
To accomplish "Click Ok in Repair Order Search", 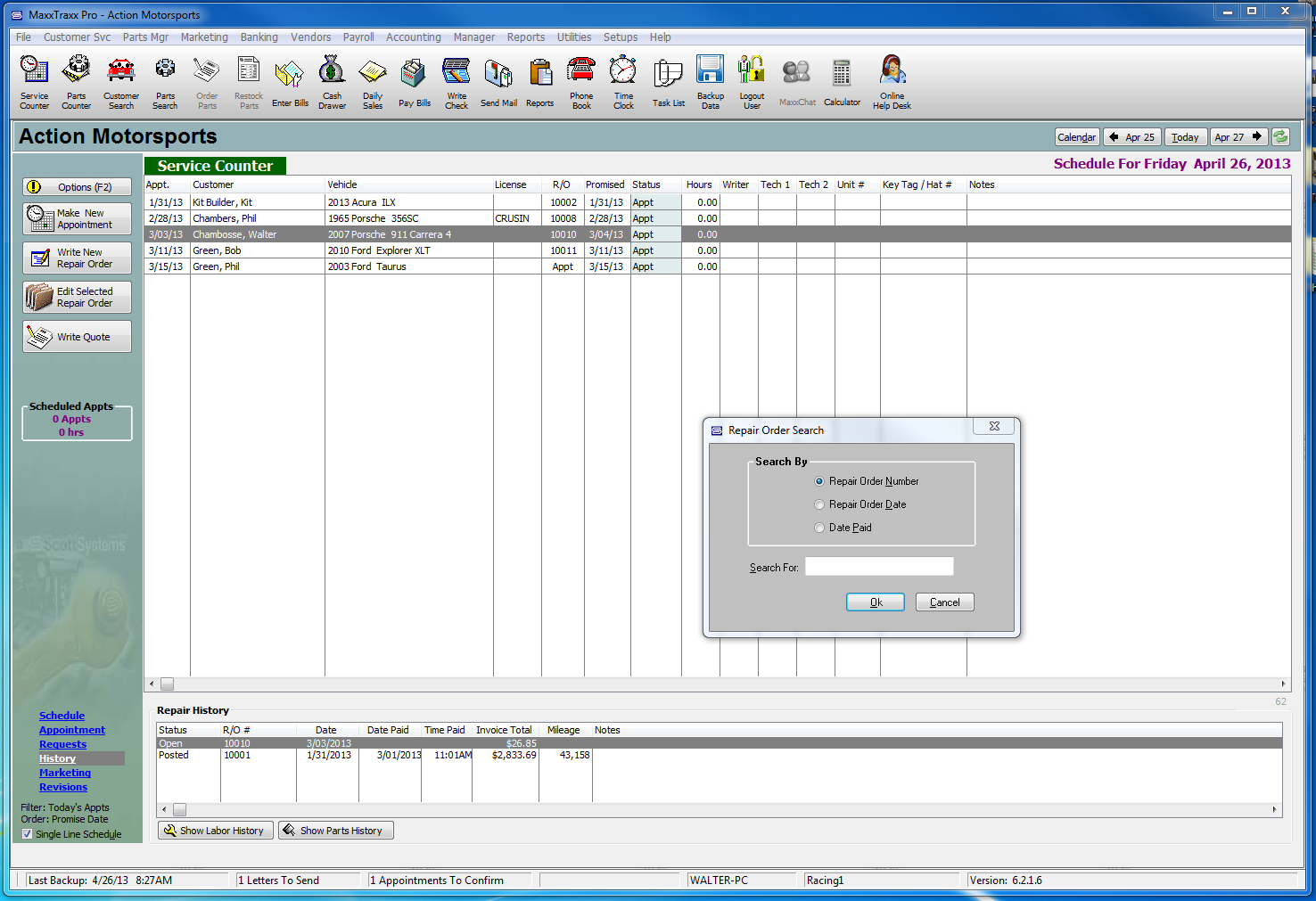I will tap(876, 602).
